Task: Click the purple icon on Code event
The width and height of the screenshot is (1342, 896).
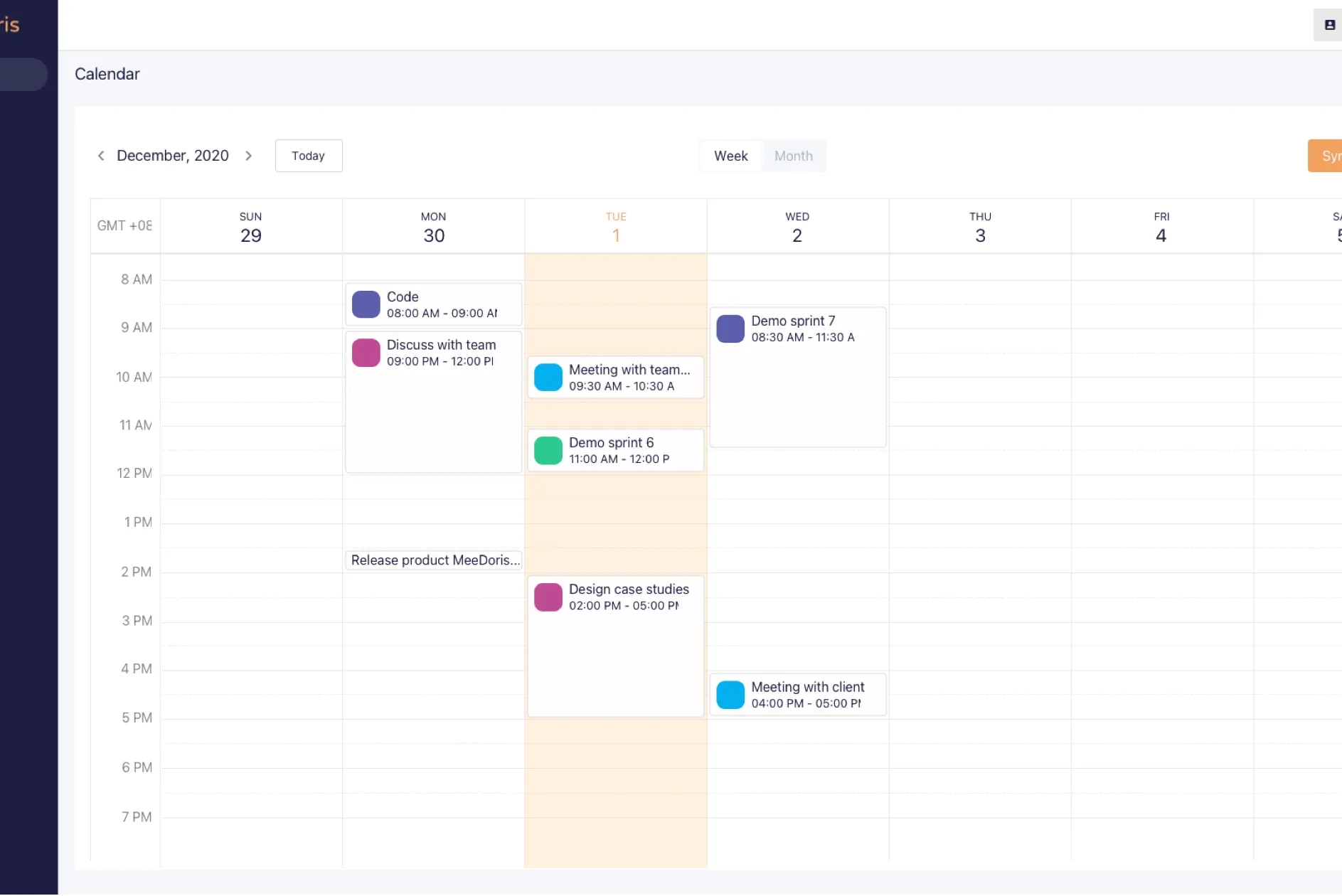Action: pyautogui.click(x=366, y=304)
